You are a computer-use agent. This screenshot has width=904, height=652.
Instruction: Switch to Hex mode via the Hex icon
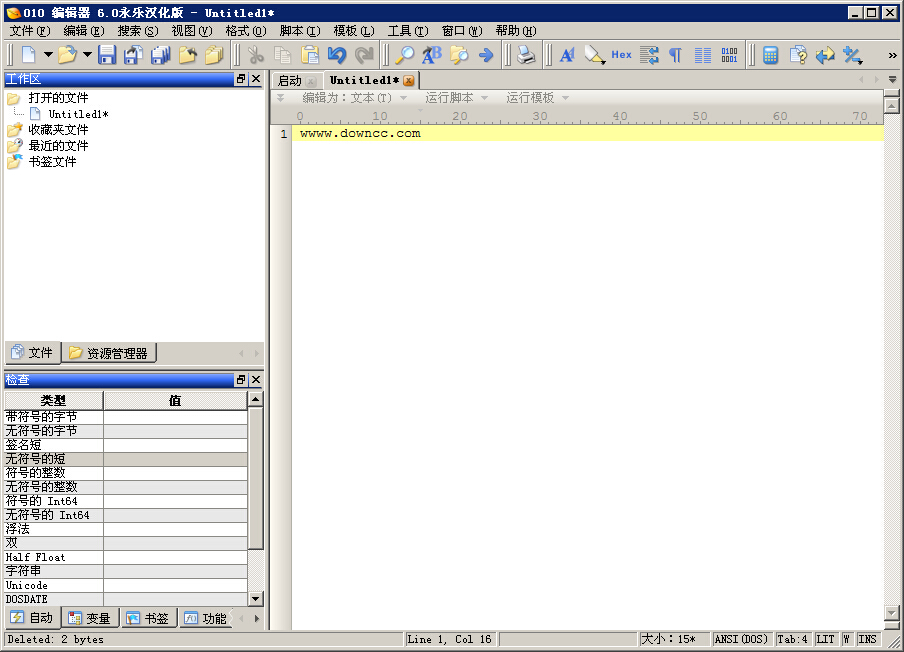(620, 55)
